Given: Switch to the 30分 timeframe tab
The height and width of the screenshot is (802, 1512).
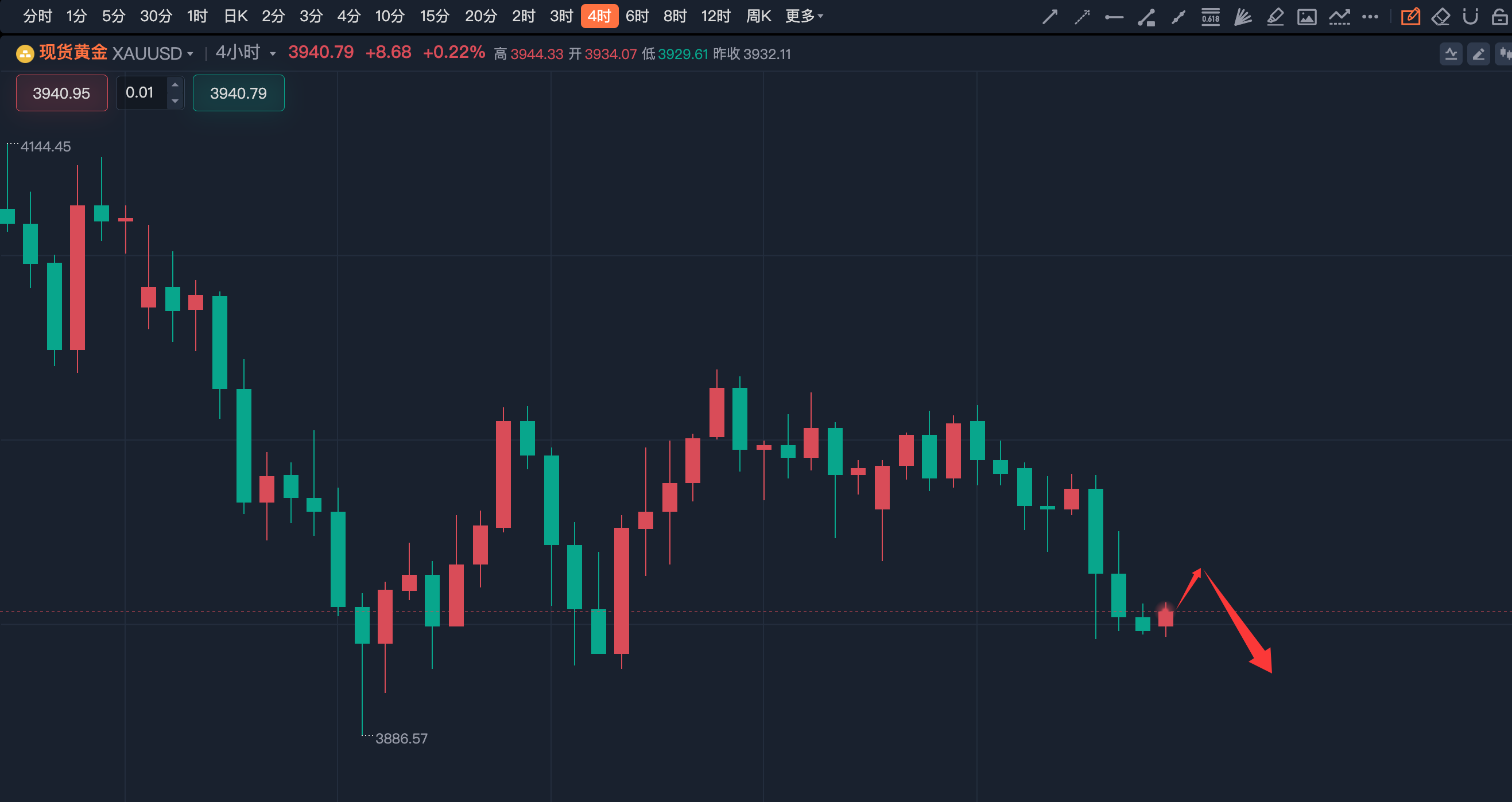Looking at the screenshot, I should click(156, 17).
